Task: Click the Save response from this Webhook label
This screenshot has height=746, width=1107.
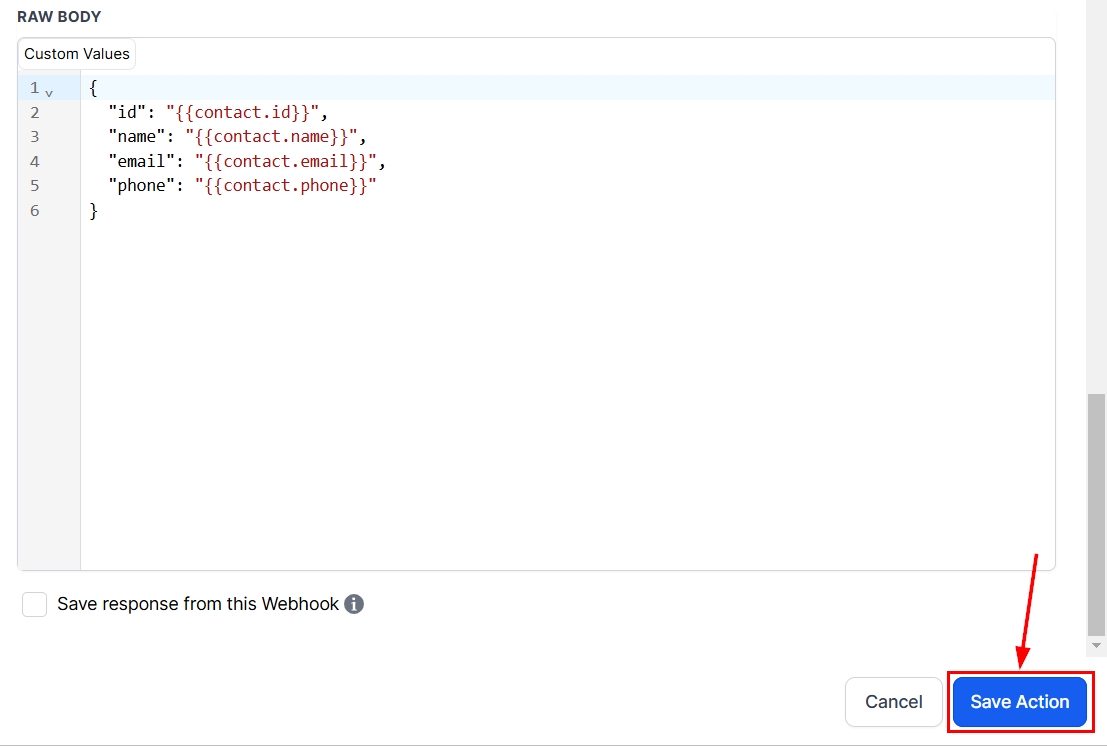Action: (198, 604)
